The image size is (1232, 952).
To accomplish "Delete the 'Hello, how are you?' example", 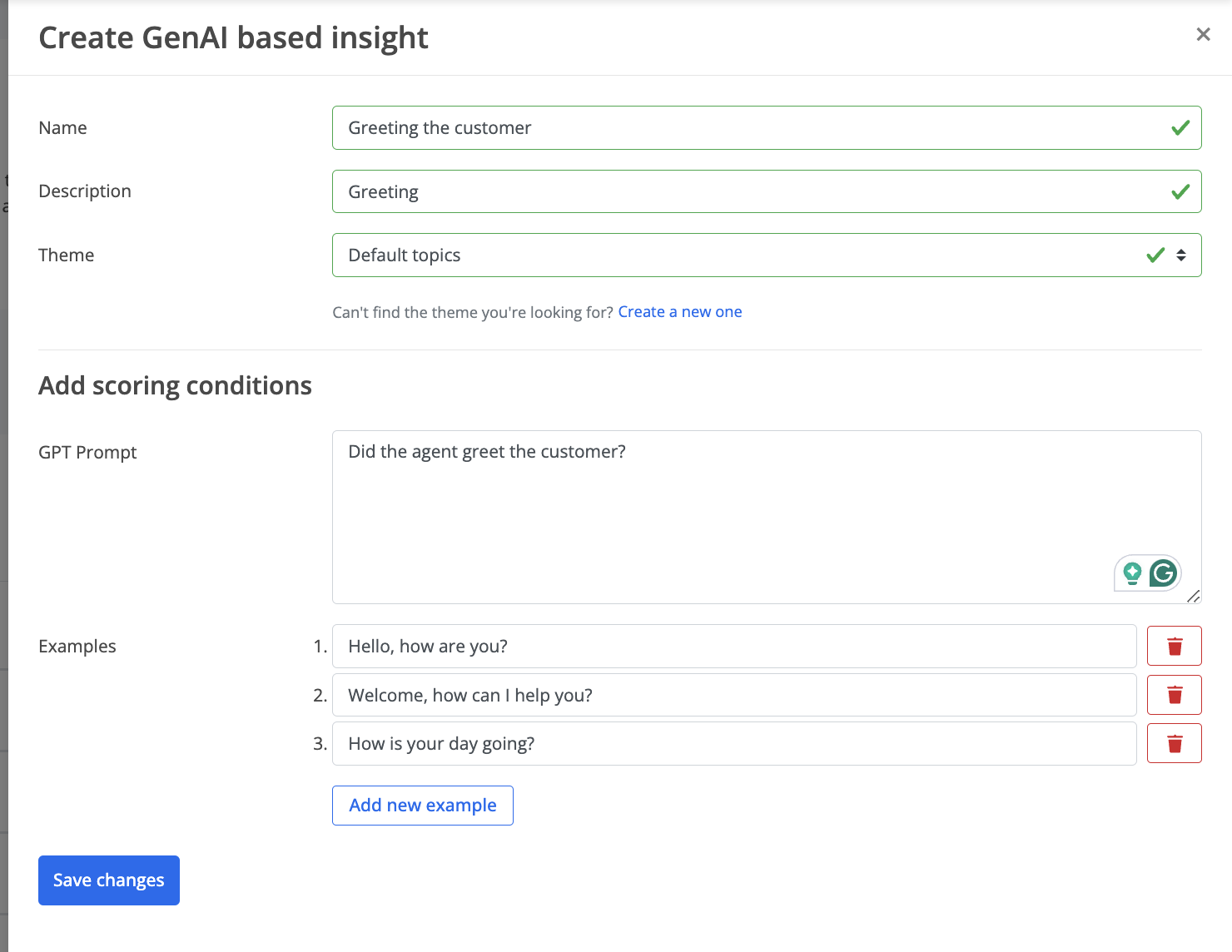I will 1174,646.
